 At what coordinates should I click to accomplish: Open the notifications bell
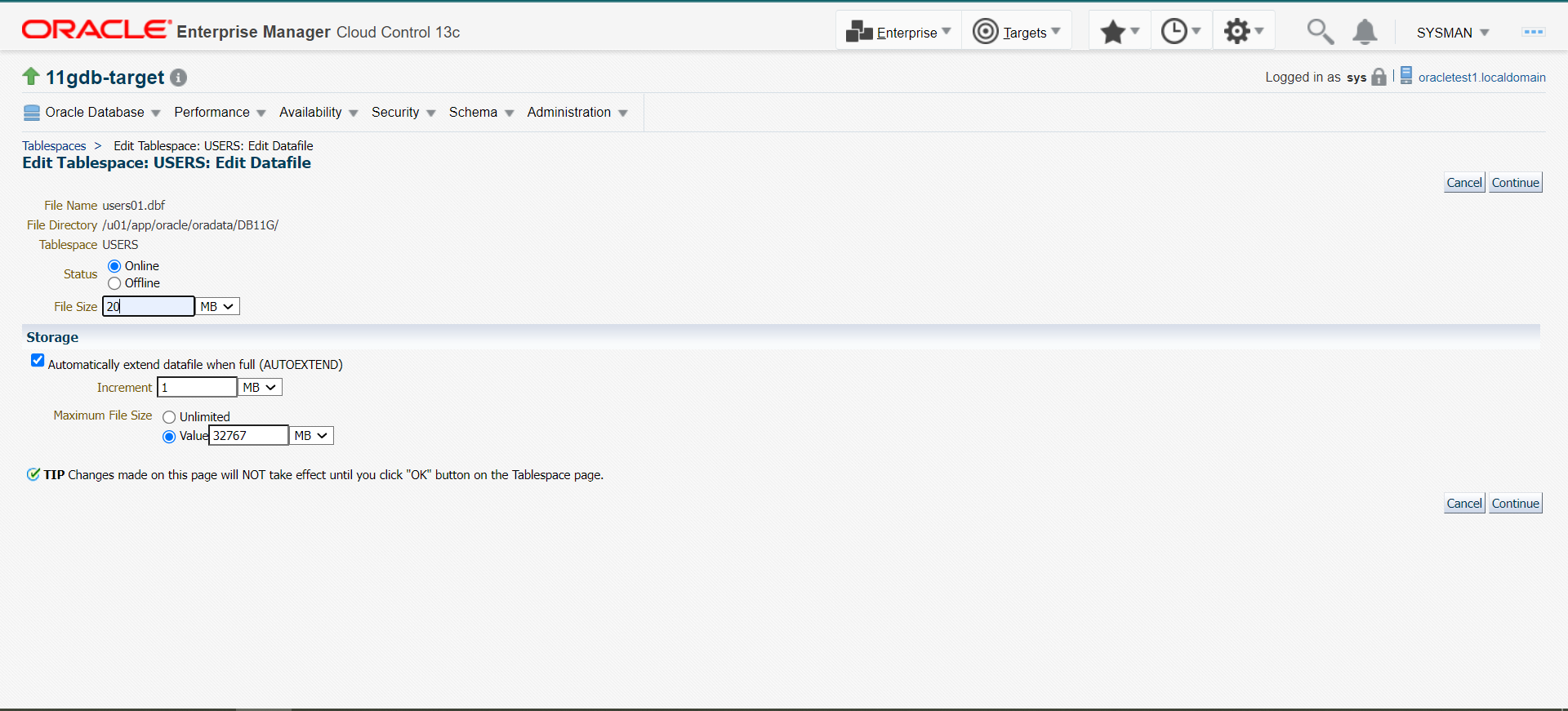[1365, 32]
